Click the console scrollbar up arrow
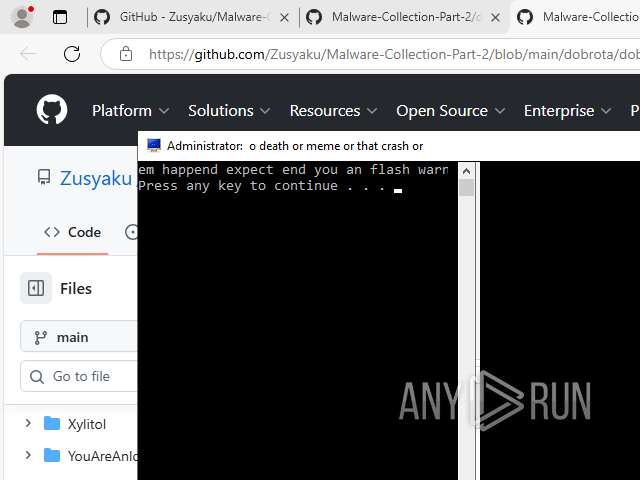 (466, 171)
